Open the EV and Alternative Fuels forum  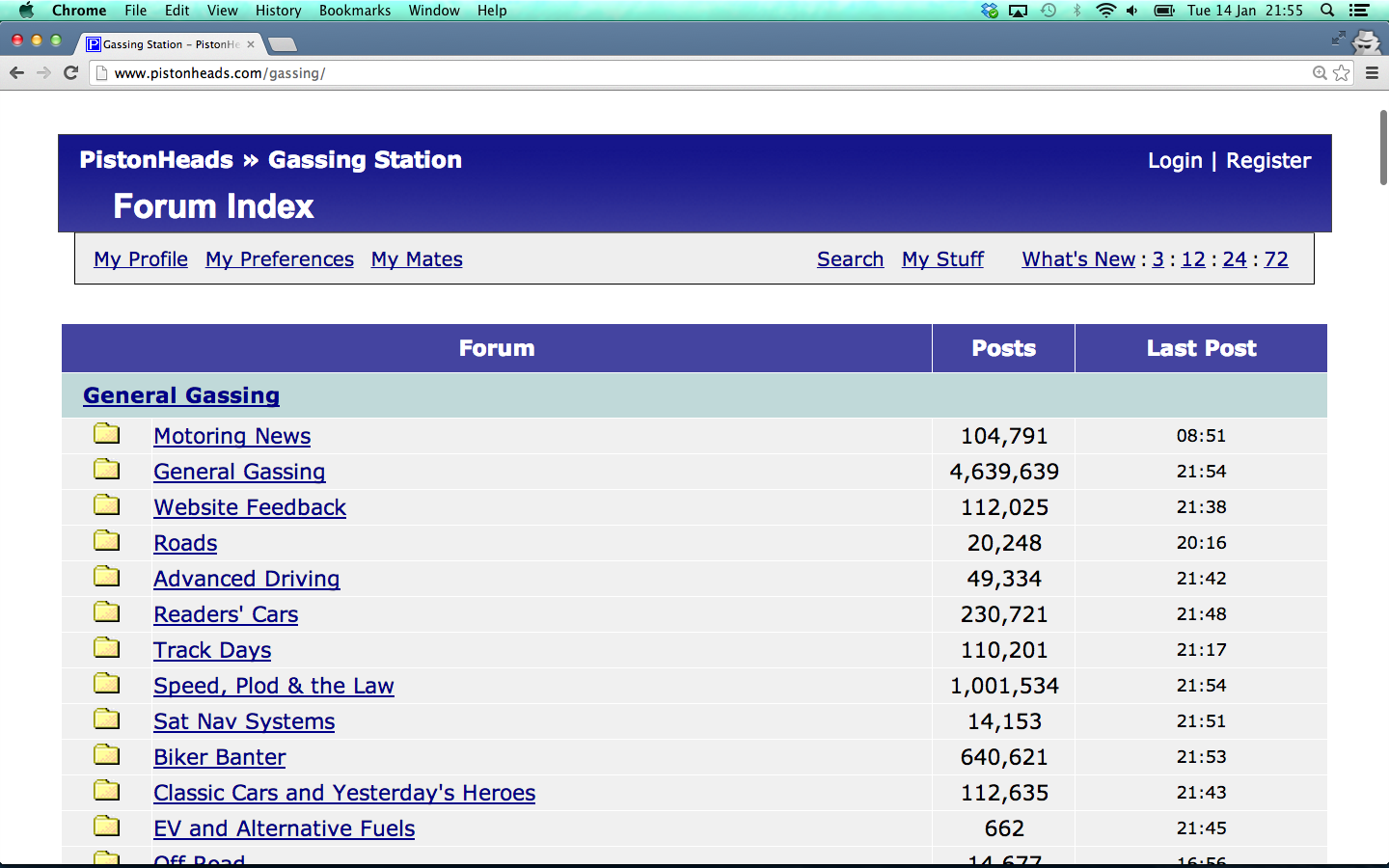285,828
